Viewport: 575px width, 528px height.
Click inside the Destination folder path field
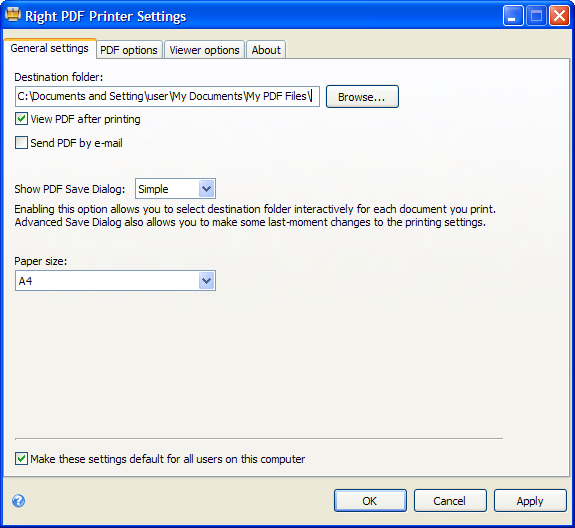(167, 96)
